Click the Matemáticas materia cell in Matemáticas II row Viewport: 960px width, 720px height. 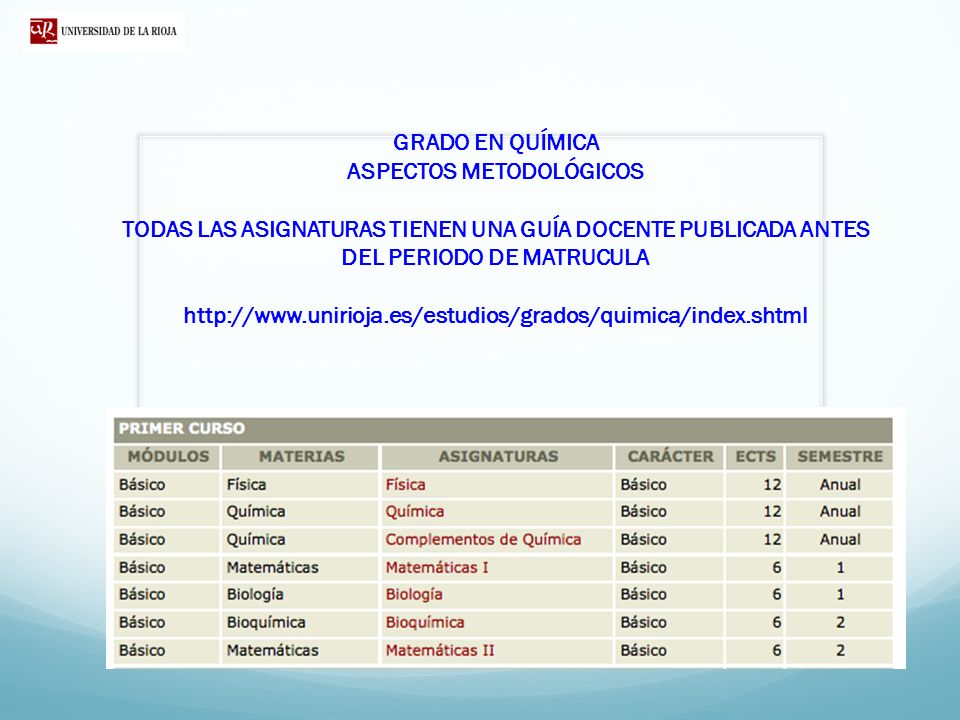pos(301,650)
